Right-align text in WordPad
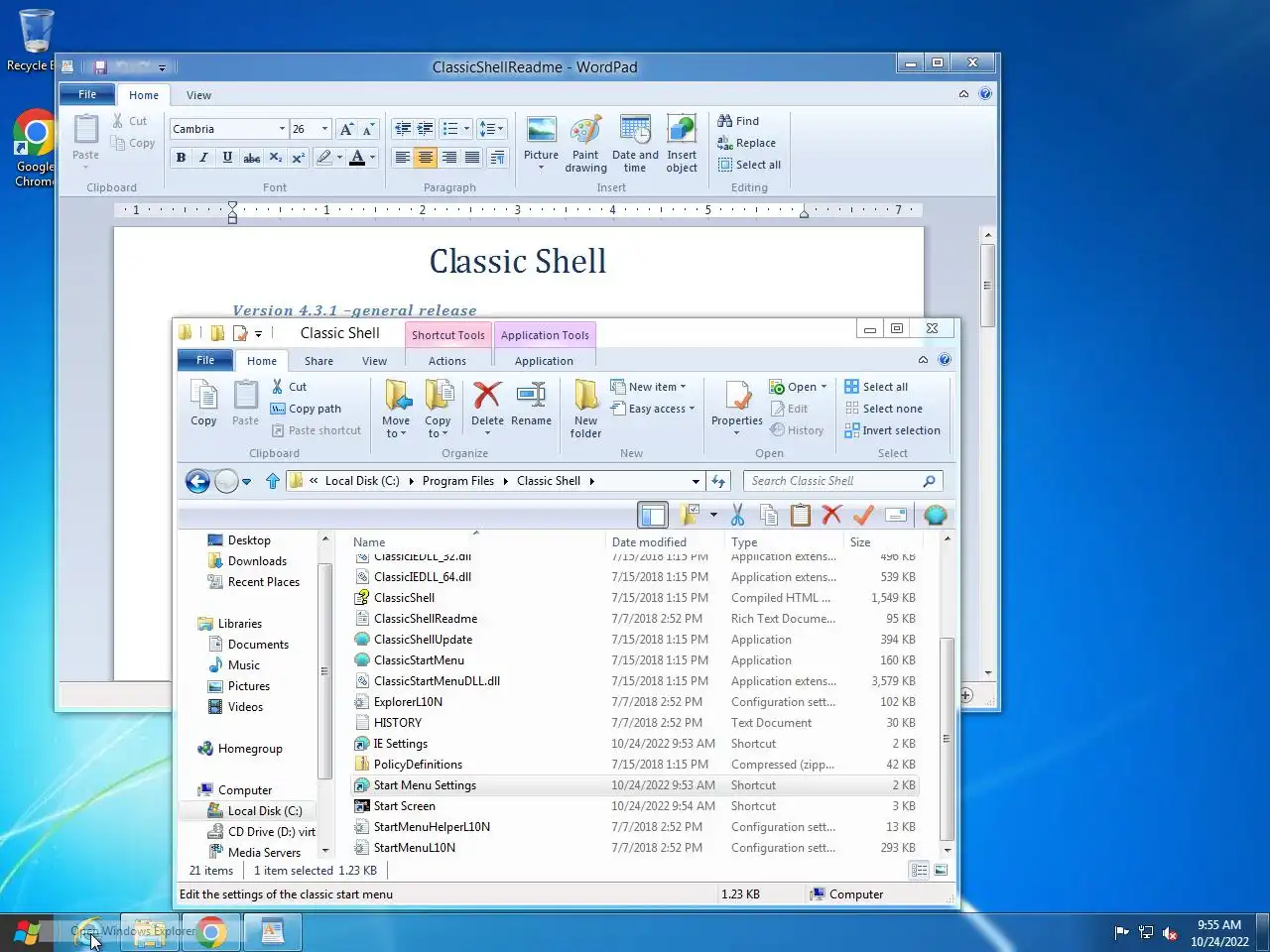The image size is (1270, 952). [448, 158]
